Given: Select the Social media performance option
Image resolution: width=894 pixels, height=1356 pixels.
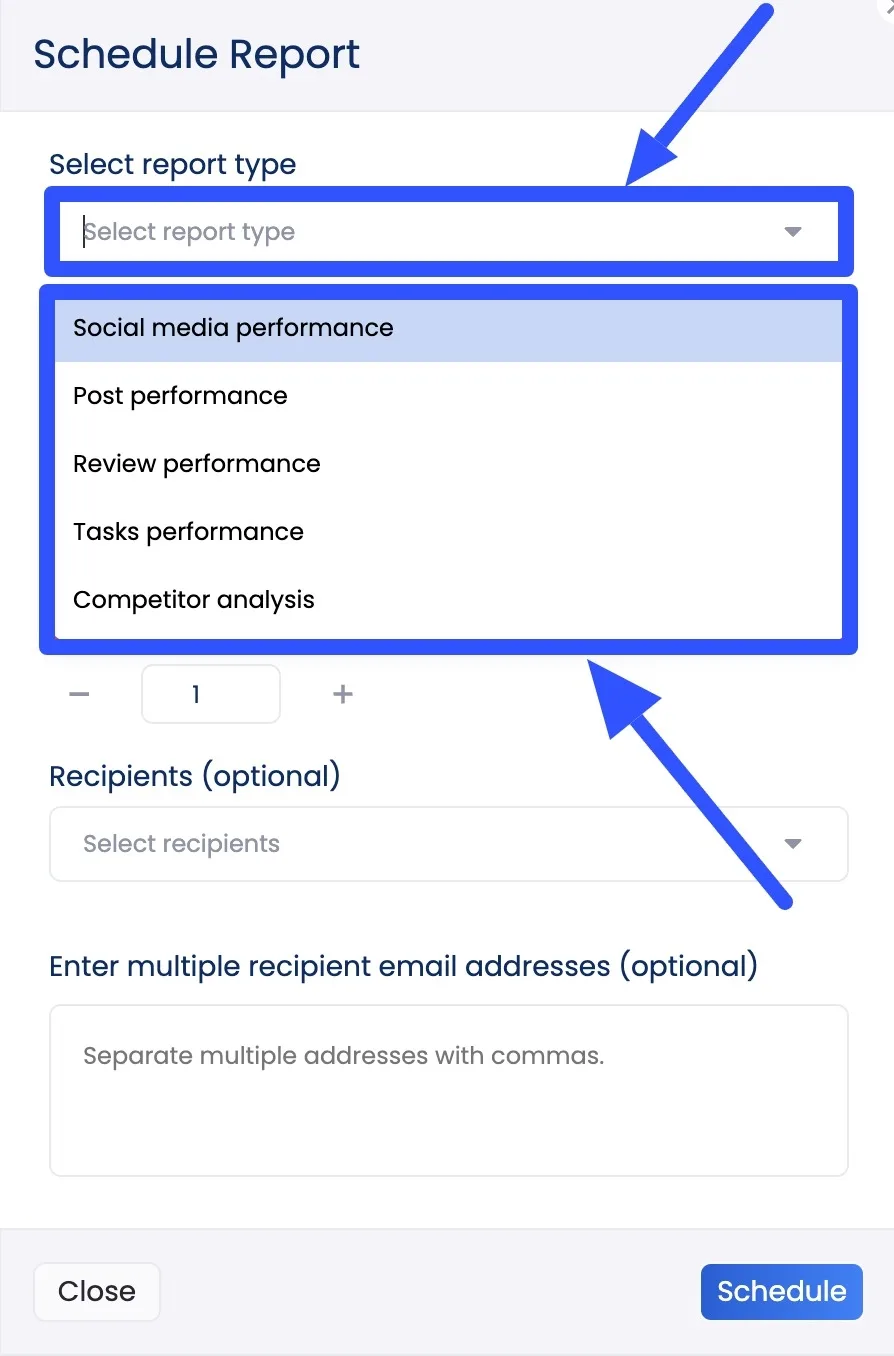Looking at the screenshot, I should 233,327.
